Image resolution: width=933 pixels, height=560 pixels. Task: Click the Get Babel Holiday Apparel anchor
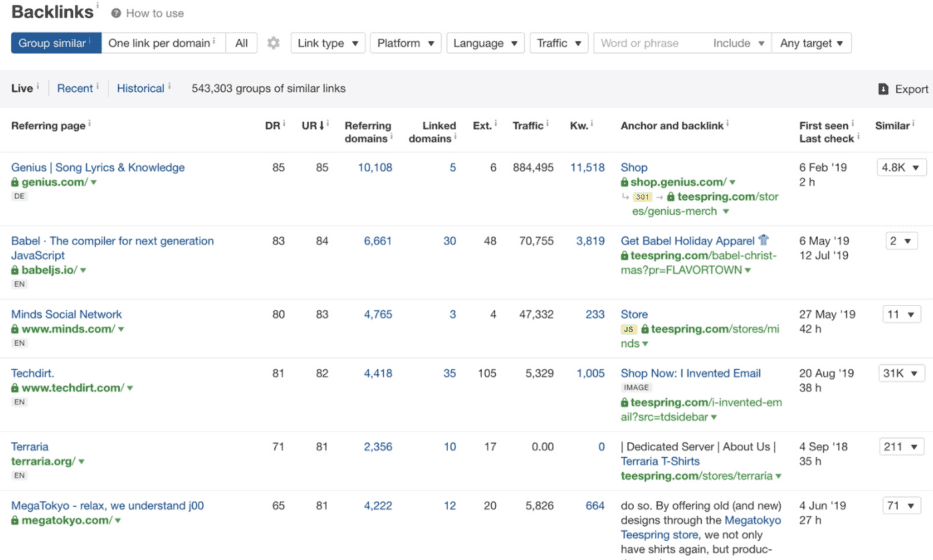click(687, 240)
